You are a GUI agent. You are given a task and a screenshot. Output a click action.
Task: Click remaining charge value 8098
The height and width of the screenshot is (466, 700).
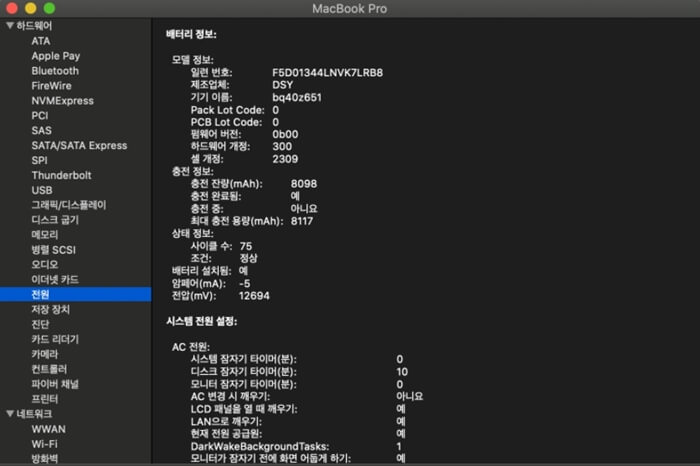coord(304,183)
